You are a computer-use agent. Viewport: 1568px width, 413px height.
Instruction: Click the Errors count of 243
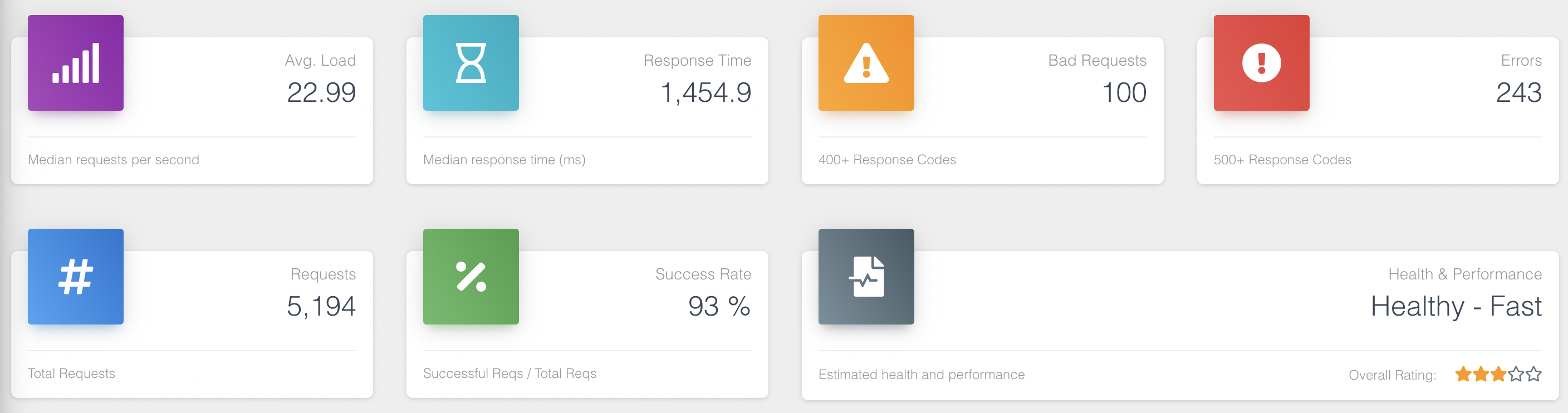[1518, 92]
